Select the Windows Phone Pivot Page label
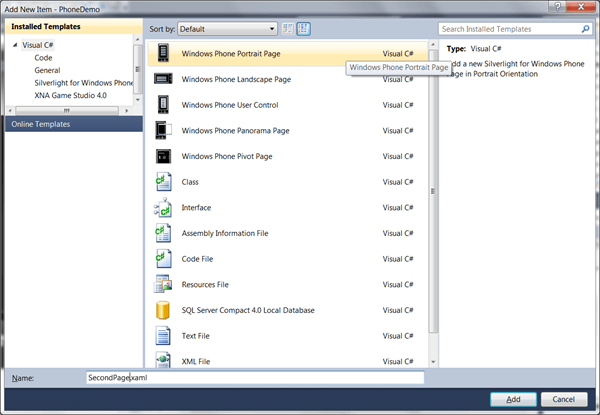The width and height of the screenshot is (600, 415). point(227,156)
